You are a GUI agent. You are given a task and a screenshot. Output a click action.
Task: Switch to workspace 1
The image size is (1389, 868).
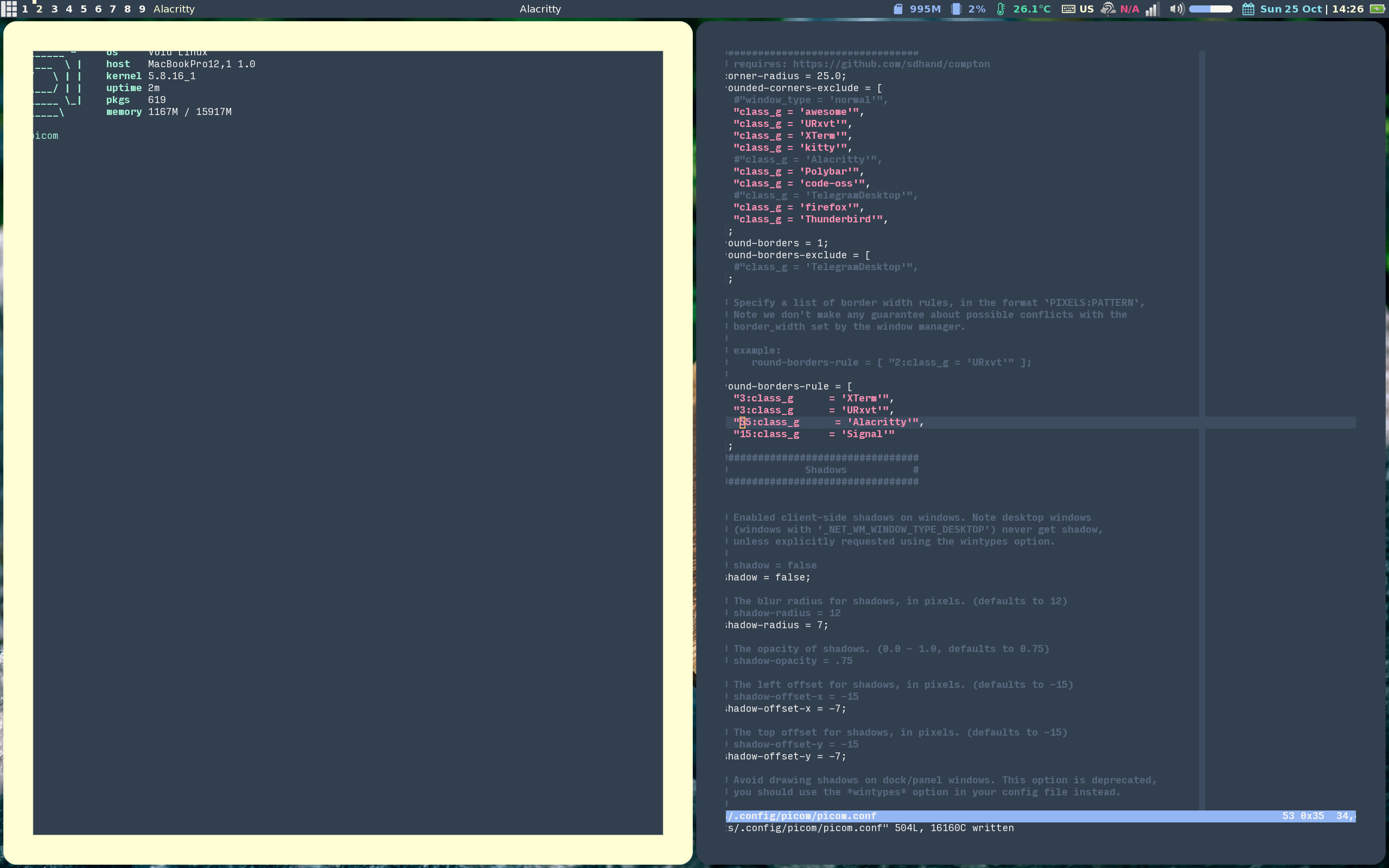(26, 9)
